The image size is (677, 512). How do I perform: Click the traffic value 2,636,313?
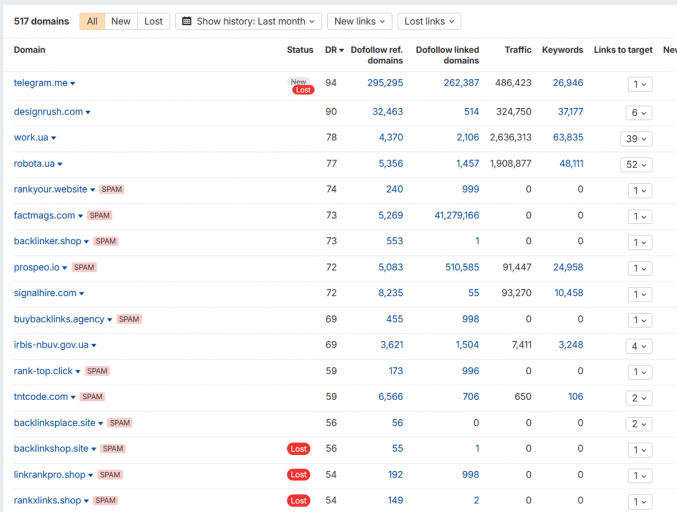tap(510, 137)
